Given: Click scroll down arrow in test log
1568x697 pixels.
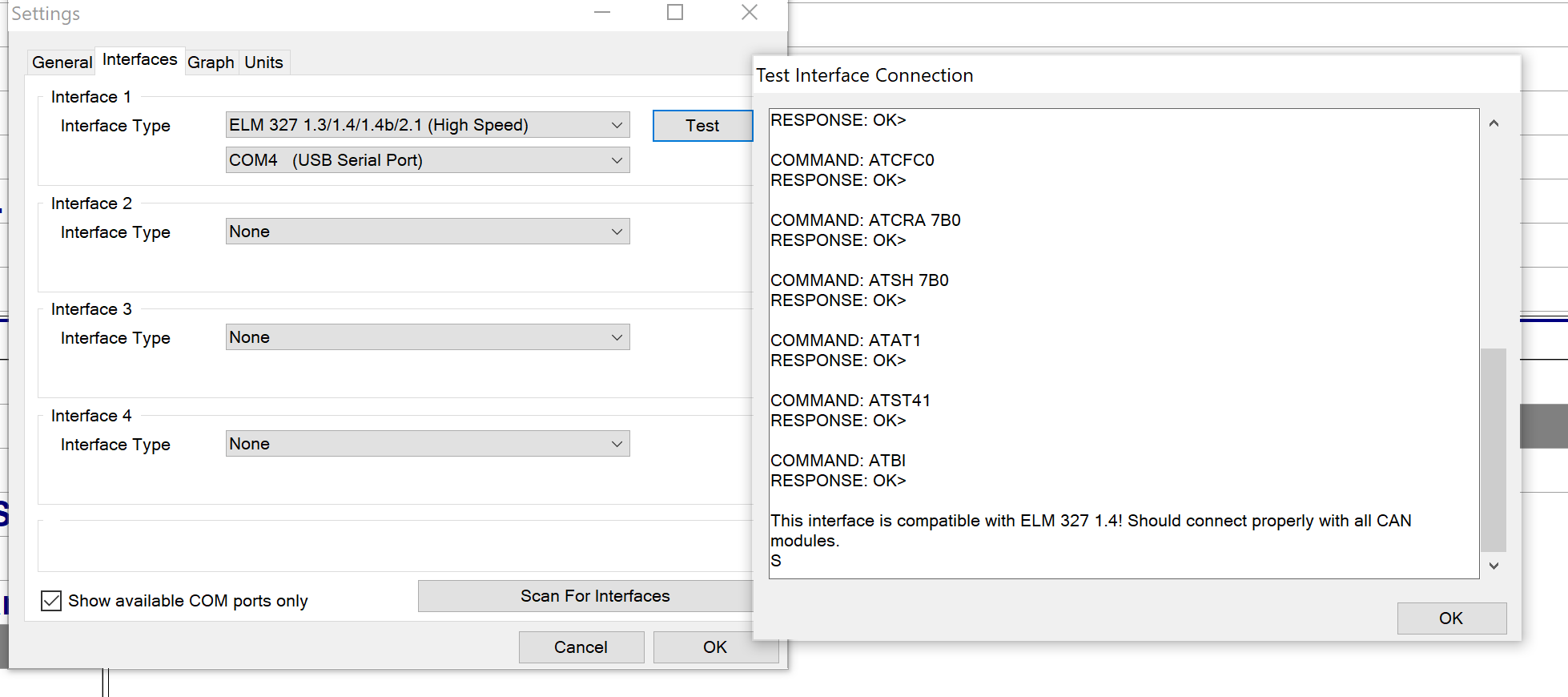Looking at the screenshot, I should coord(1494,566).
